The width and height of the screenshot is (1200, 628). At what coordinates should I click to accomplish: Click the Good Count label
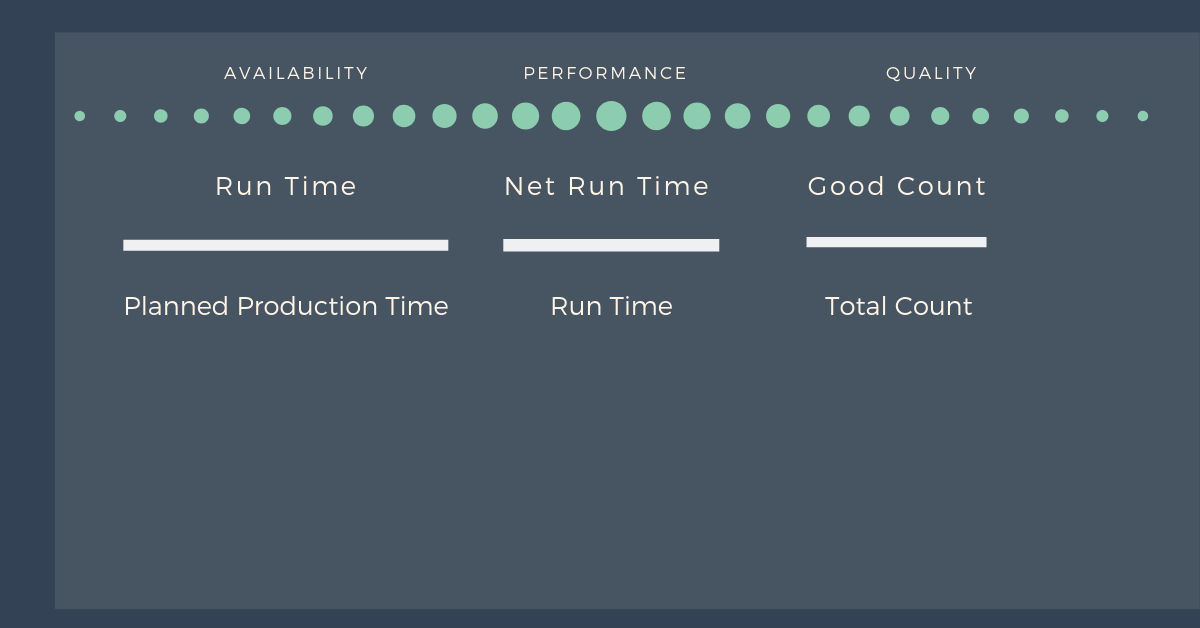(897, 186)
